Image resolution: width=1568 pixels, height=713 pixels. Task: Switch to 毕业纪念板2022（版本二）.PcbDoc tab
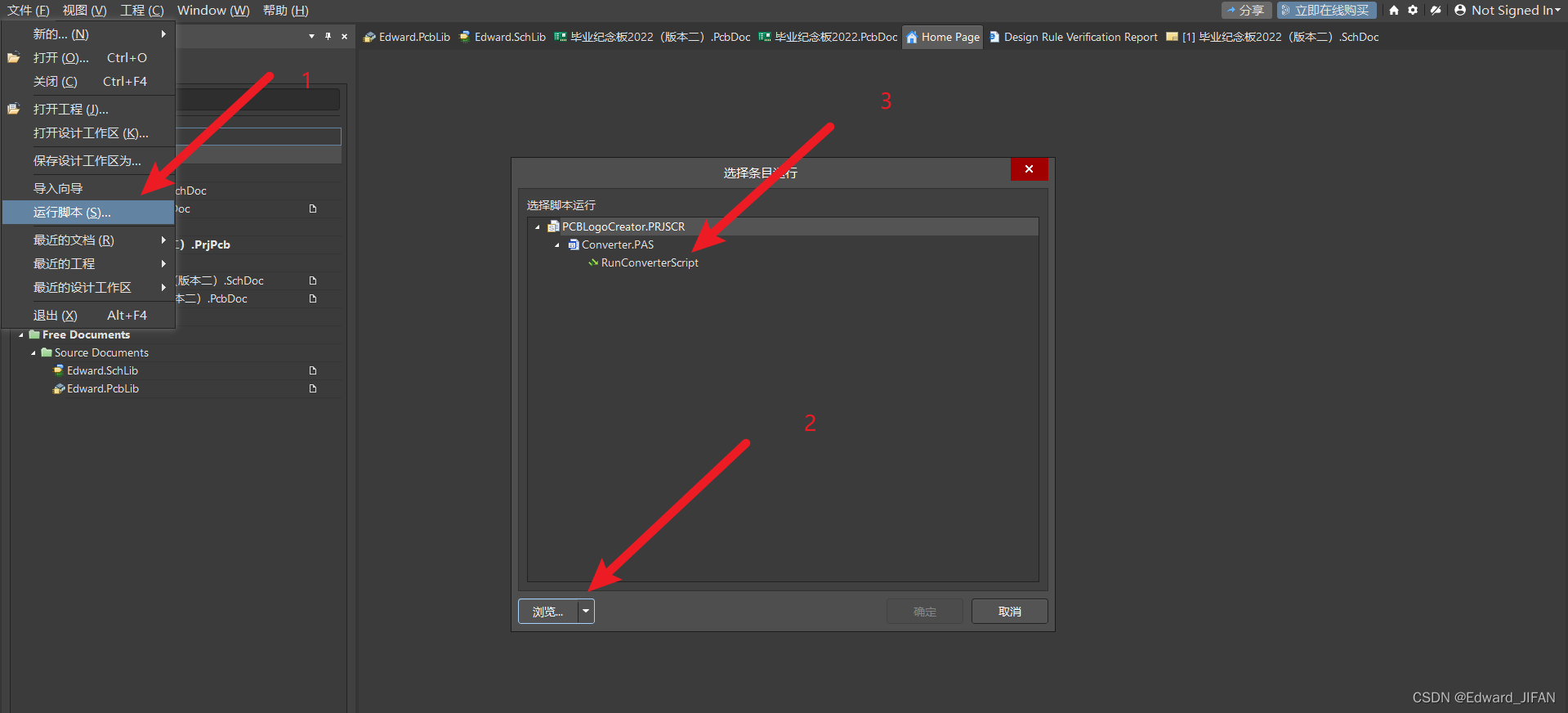click(x=652, y=37)
